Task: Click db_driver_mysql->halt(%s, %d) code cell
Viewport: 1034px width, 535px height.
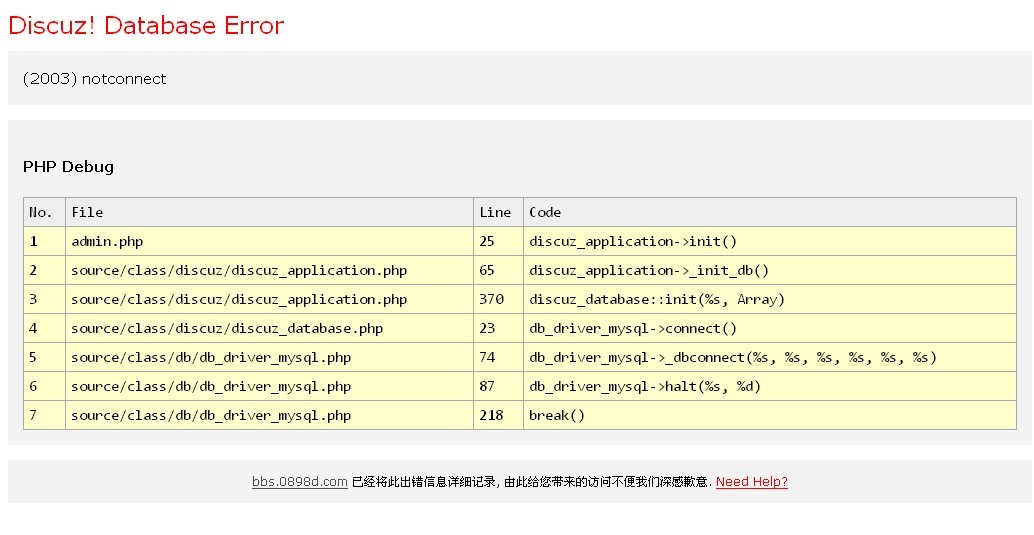Action: pos(770,387)
